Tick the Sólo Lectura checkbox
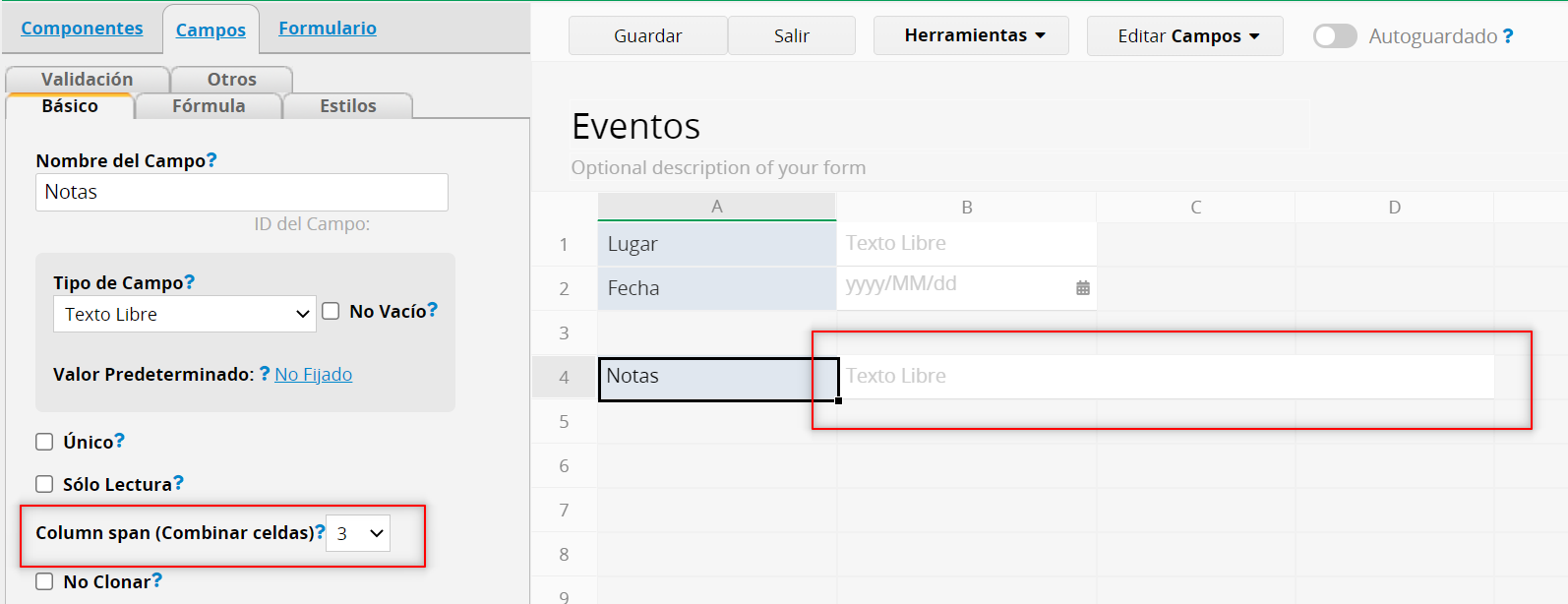This screenshot has width=1568, height=604. click(44, 484)
